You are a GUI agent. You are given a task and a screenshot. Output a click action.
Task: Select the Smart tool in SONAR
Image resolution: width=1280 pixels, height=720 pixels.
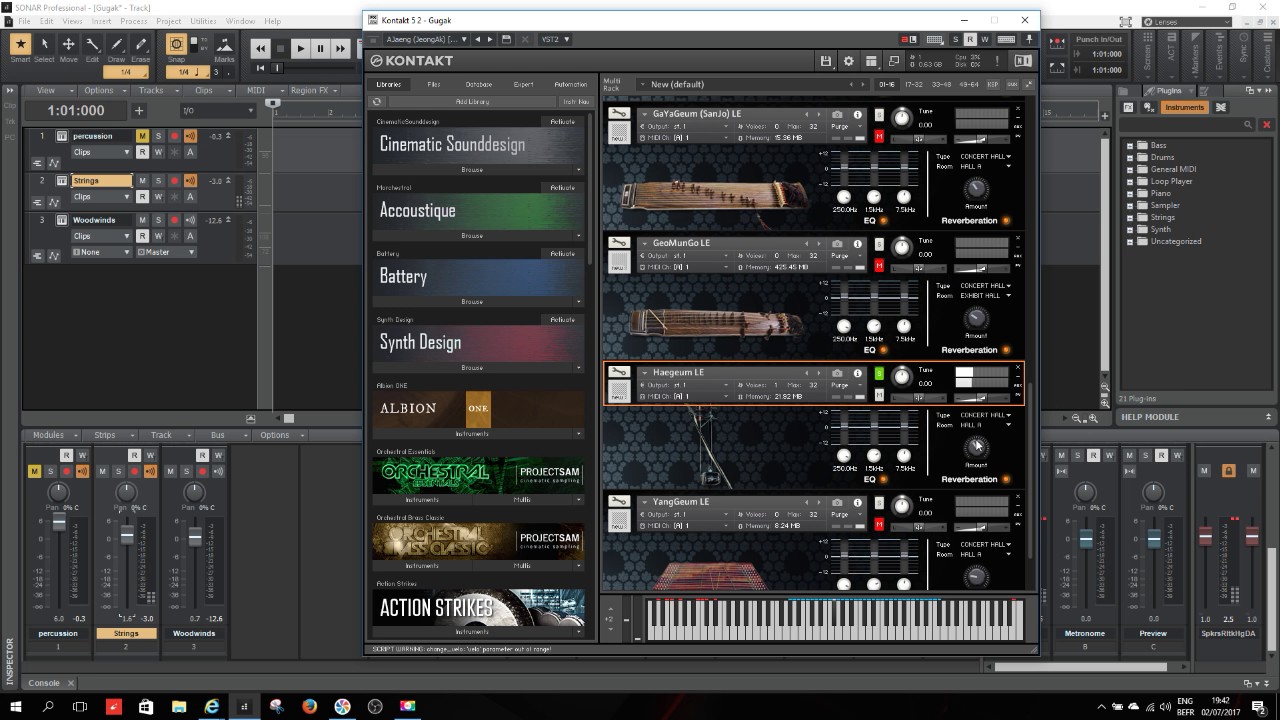click(x=20, y=44)
